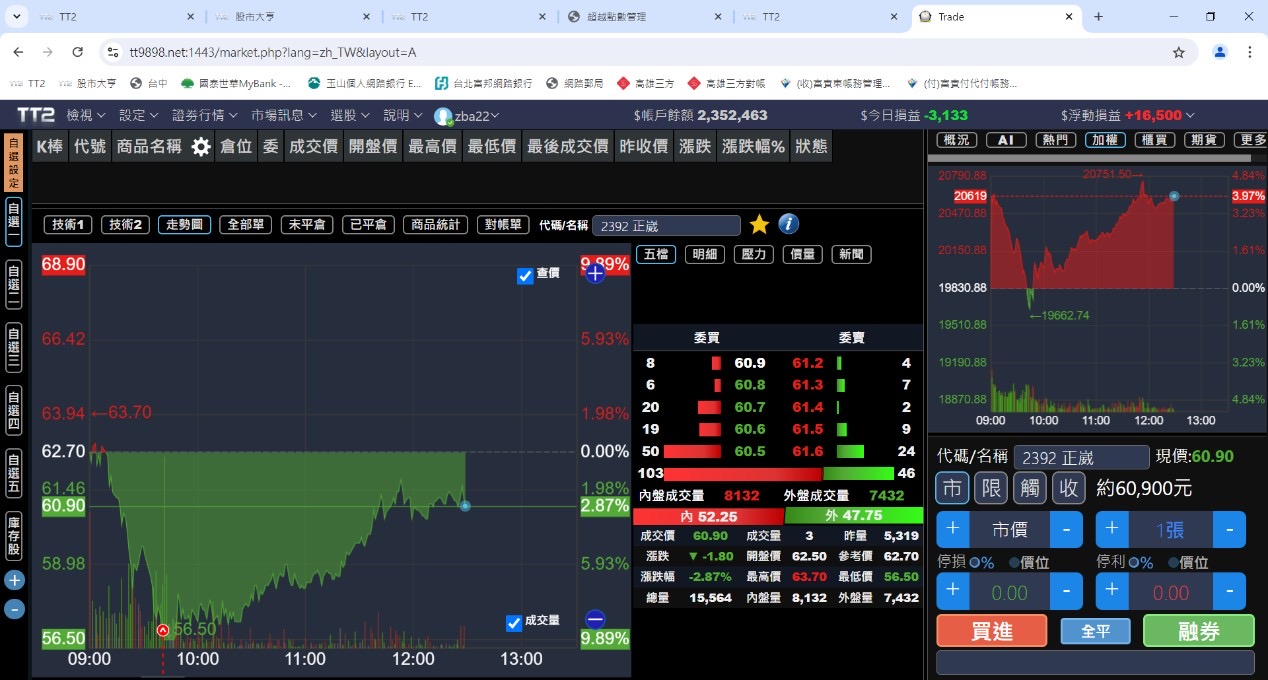The height and width of the screenshot is (680, 1268).
Task: Select 限 limit order type
Action: [x=991, y=488]
